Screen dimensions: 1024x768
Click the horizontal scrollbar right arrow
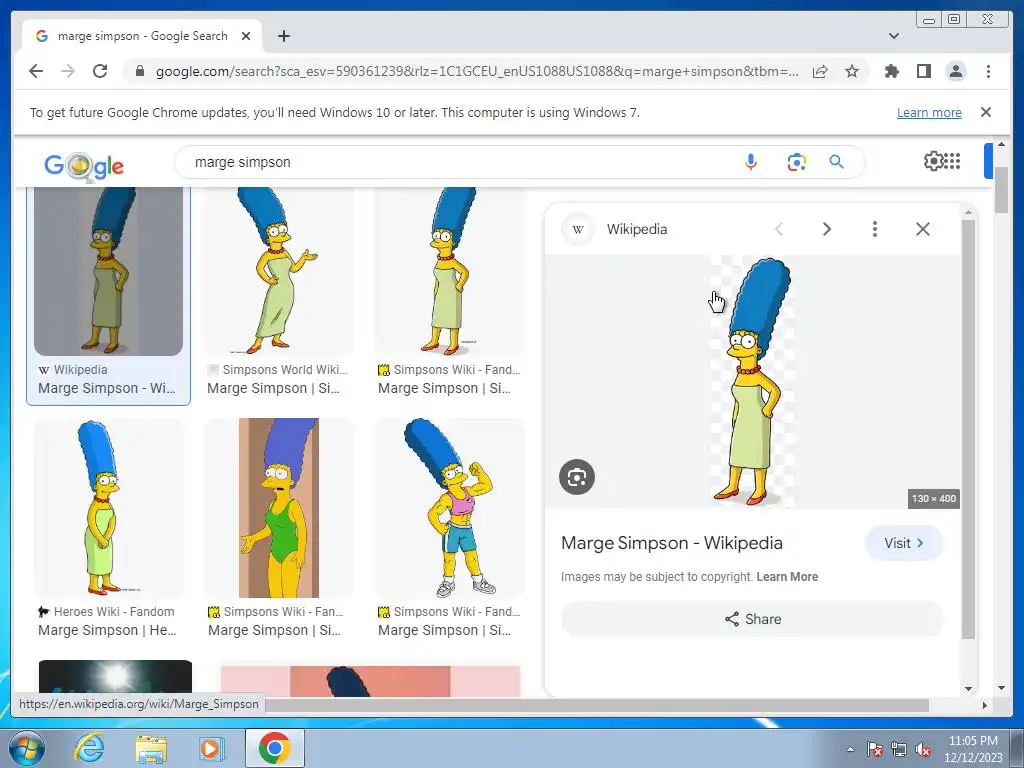tap(985, 705)
